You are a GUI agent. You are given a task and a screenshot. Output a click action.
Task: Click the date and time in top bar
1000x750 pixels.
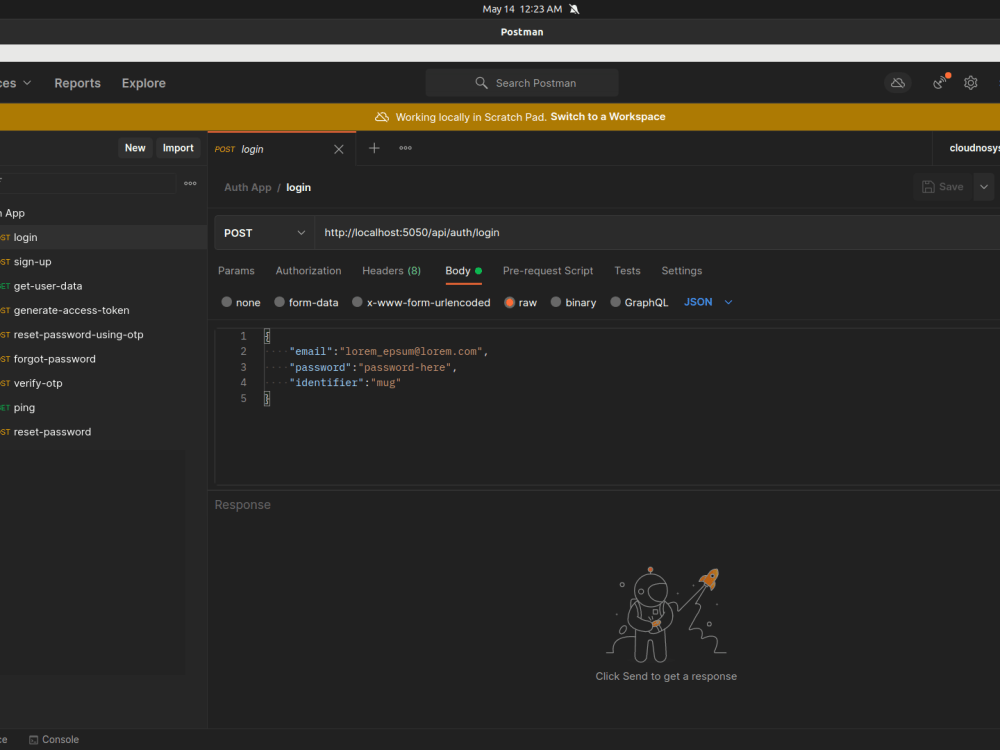[522, 9]
